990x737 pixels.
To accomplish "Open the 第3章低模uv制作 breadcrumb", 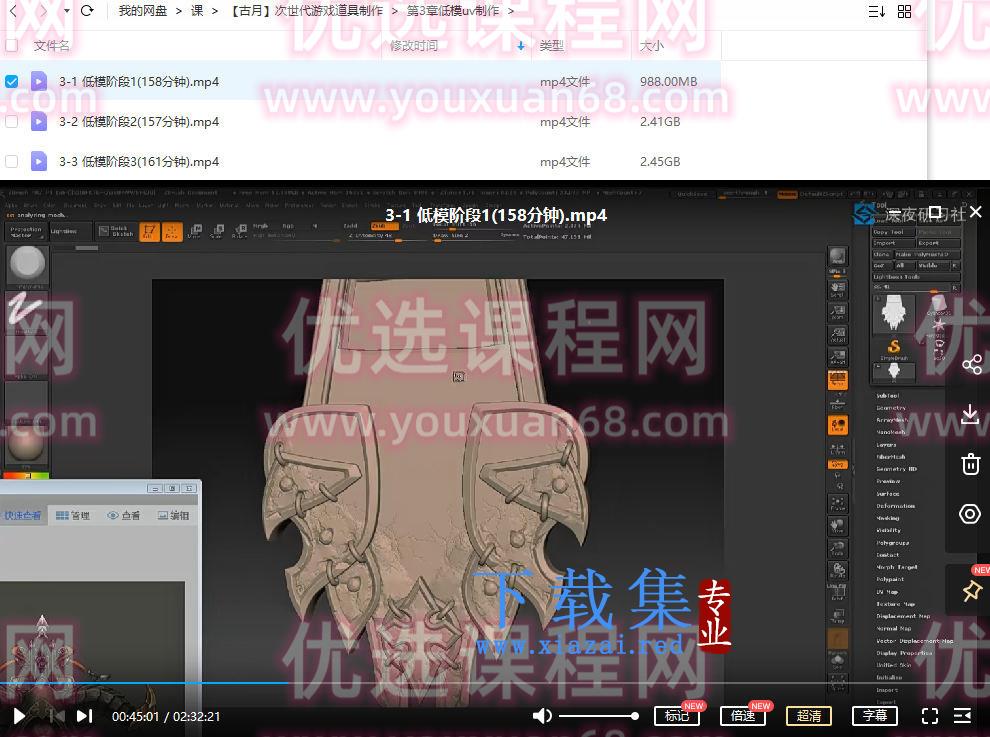I will [x=453, y=11].
